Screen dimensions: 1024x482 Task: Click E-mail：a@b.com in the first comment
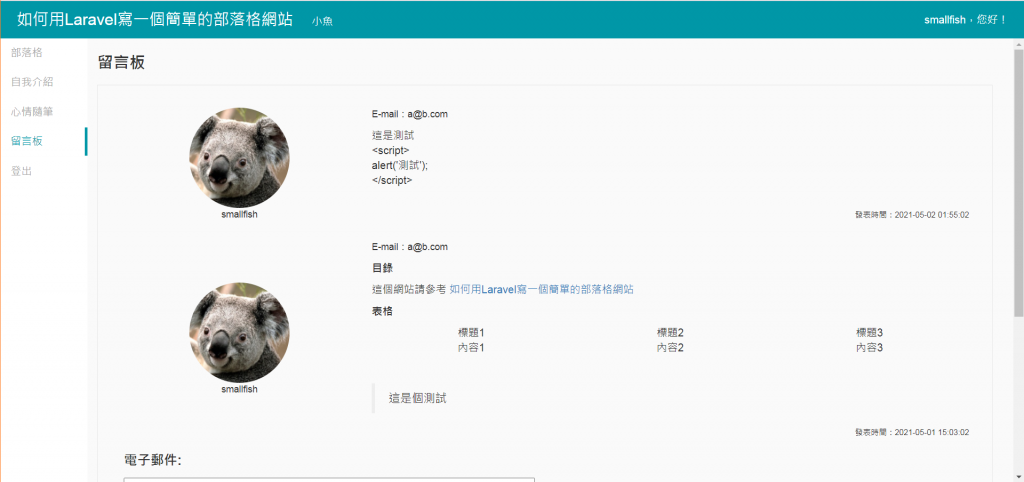click(x=409, y=114)
